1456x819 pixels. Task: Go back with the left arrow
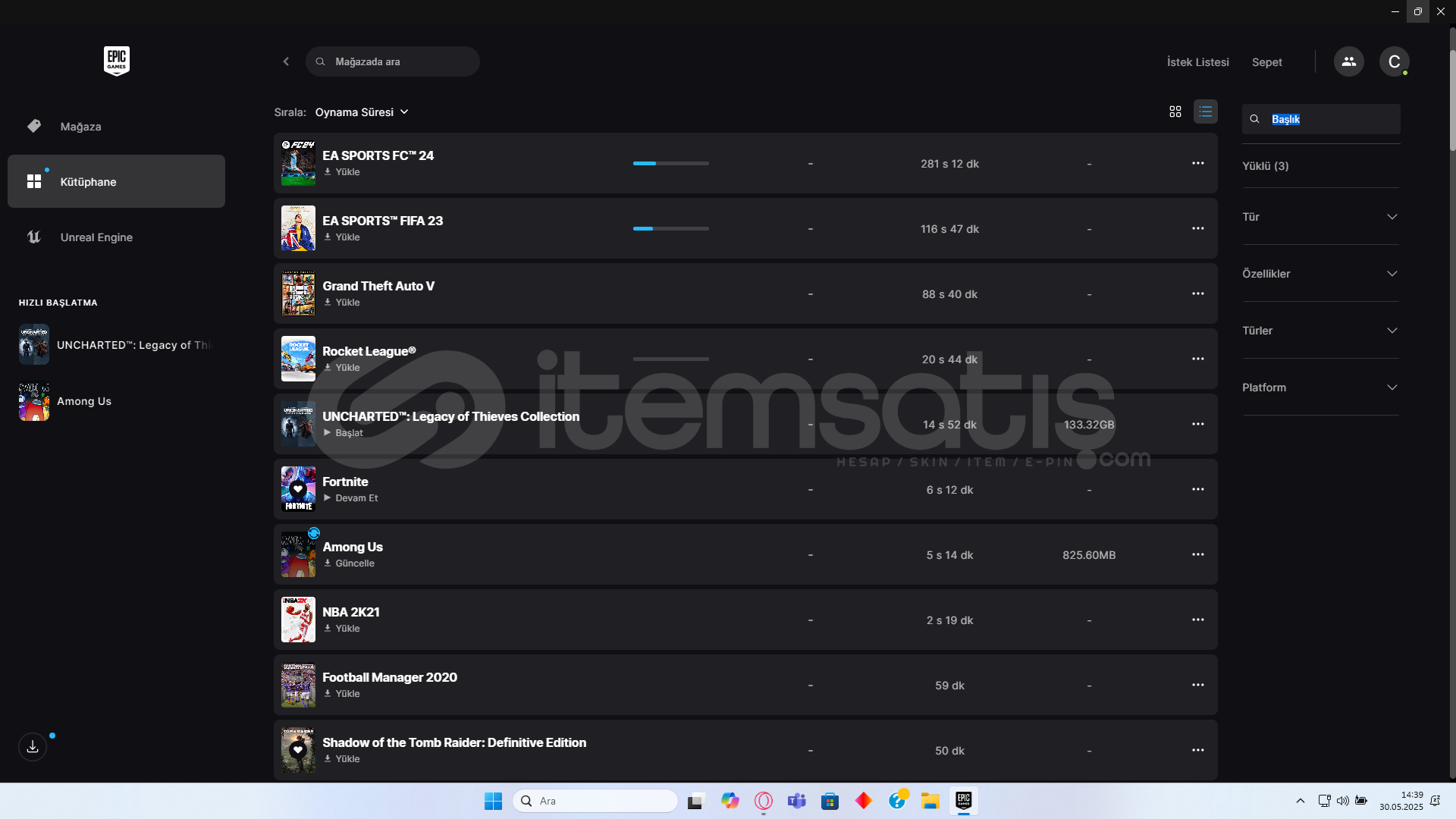[286, 61]
